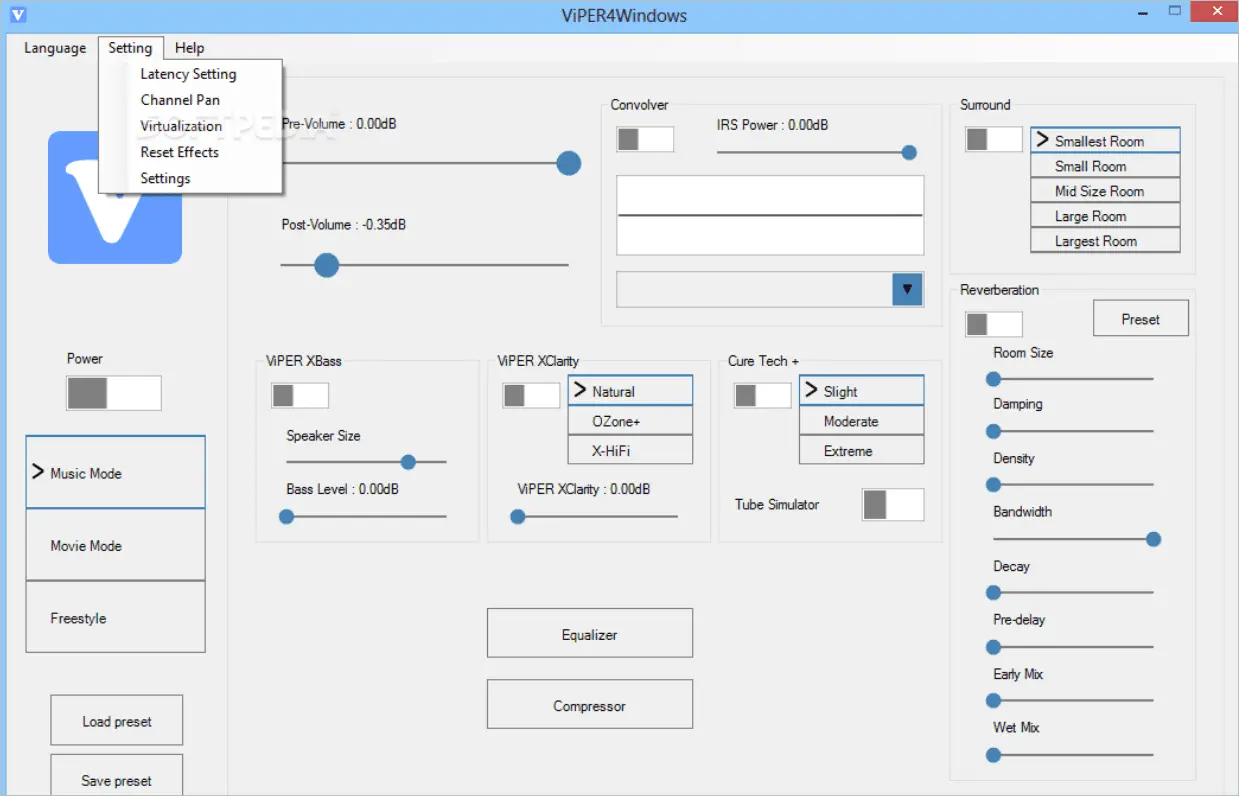
Task: Turn on the Tube Simulator switch
Action: click(893, 505)
